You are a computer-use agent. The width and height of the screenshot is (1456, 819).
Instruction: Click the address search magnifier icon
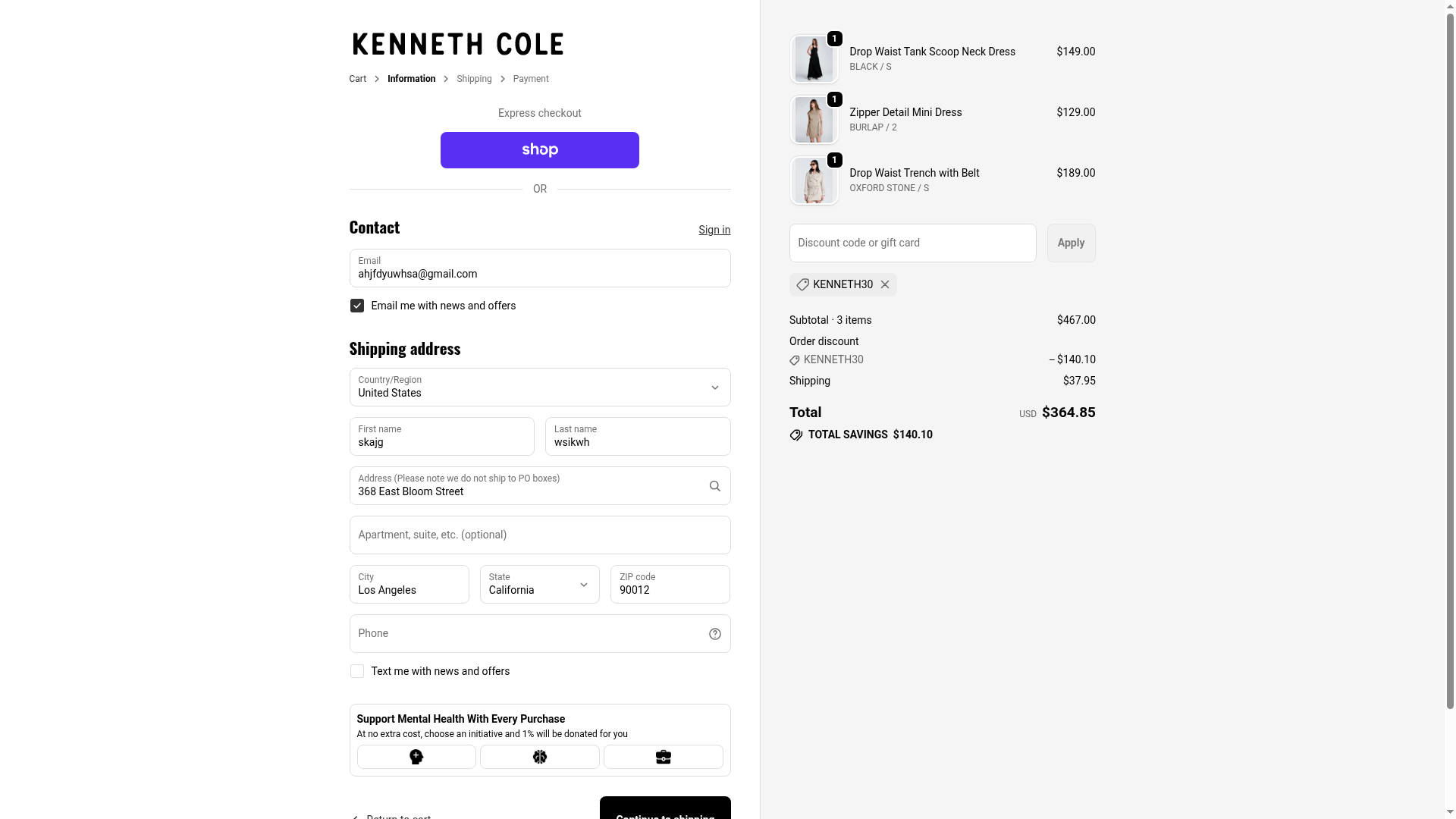coord(714,486)
